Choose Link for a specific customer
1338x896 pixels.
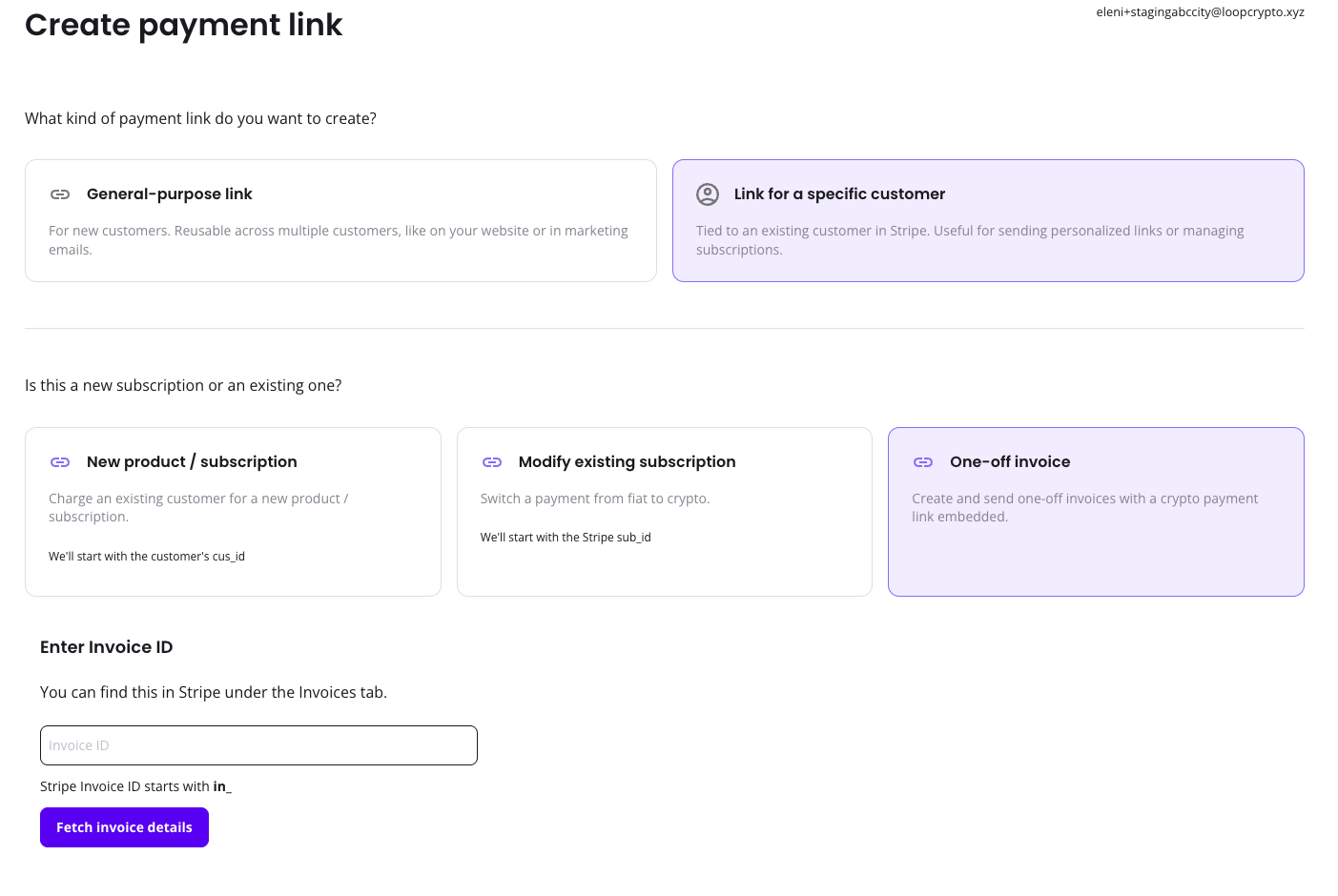coord(839,194)
